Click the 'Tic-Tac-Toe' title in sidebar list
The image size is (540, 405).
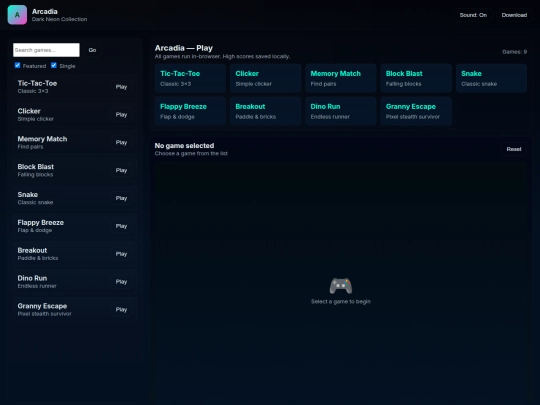tap(37, 83)
